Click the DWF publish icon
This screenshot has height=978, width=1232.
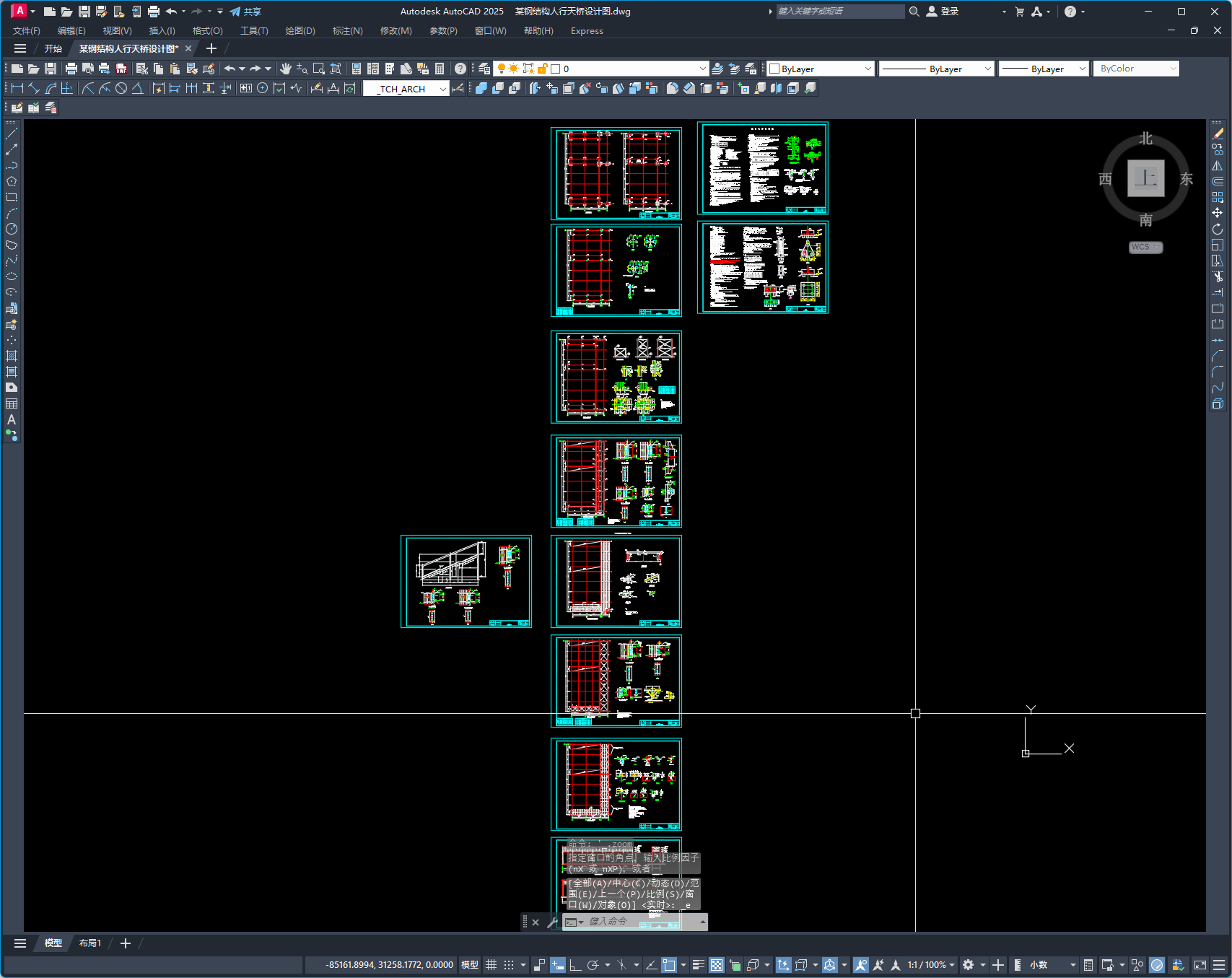coord(121,69)
